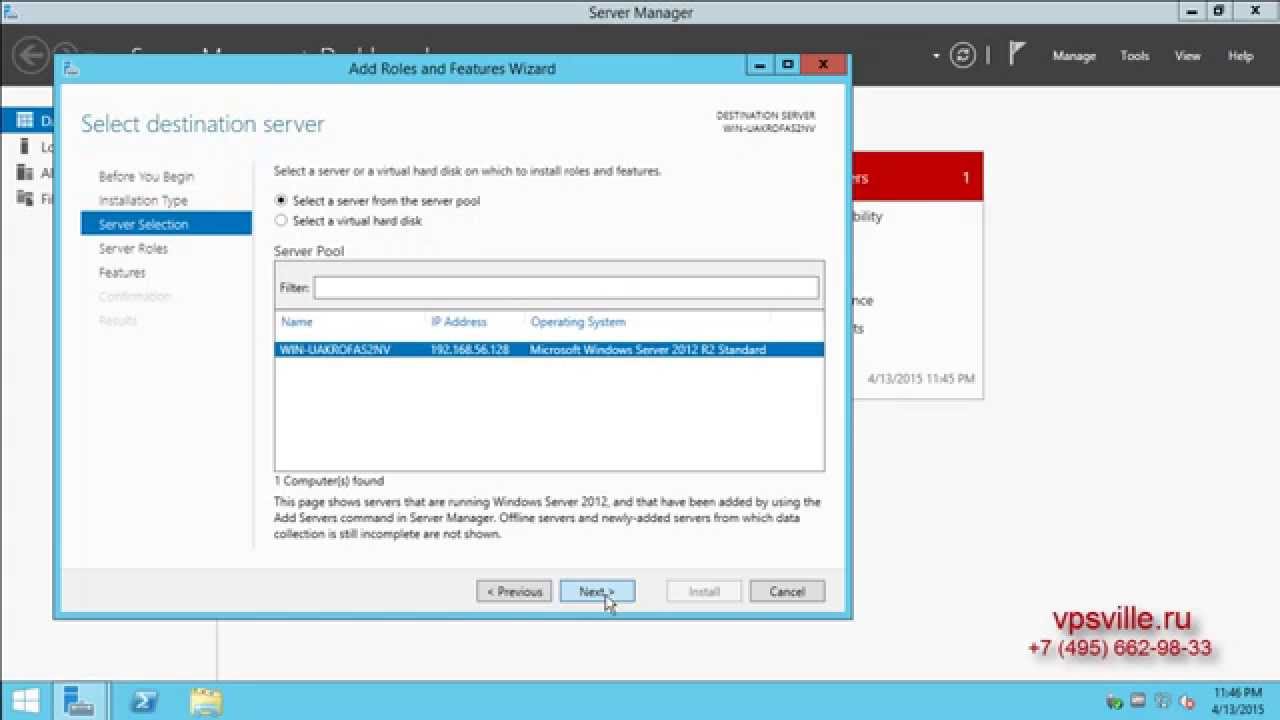
Task: Choose 'Select a server from the server pool'
Action: (x=281, y=201)
